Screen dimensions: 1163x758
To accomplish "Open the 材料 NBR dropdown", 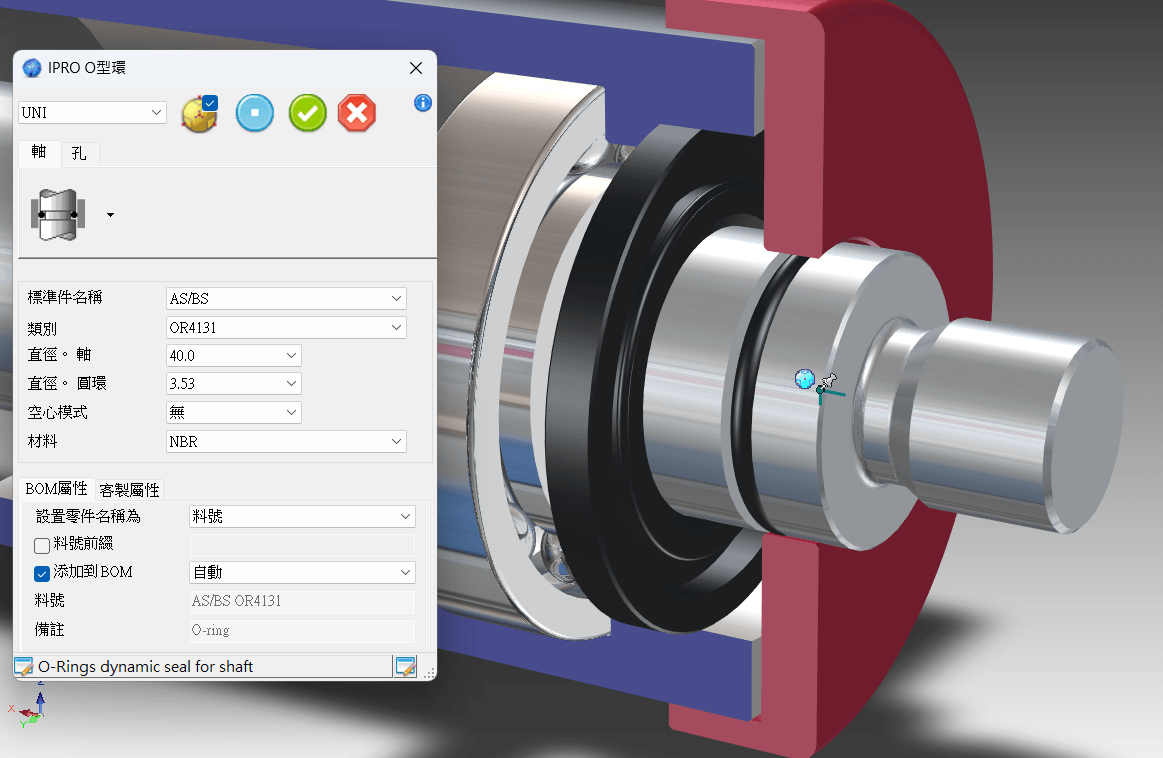I will coord(286,441).
